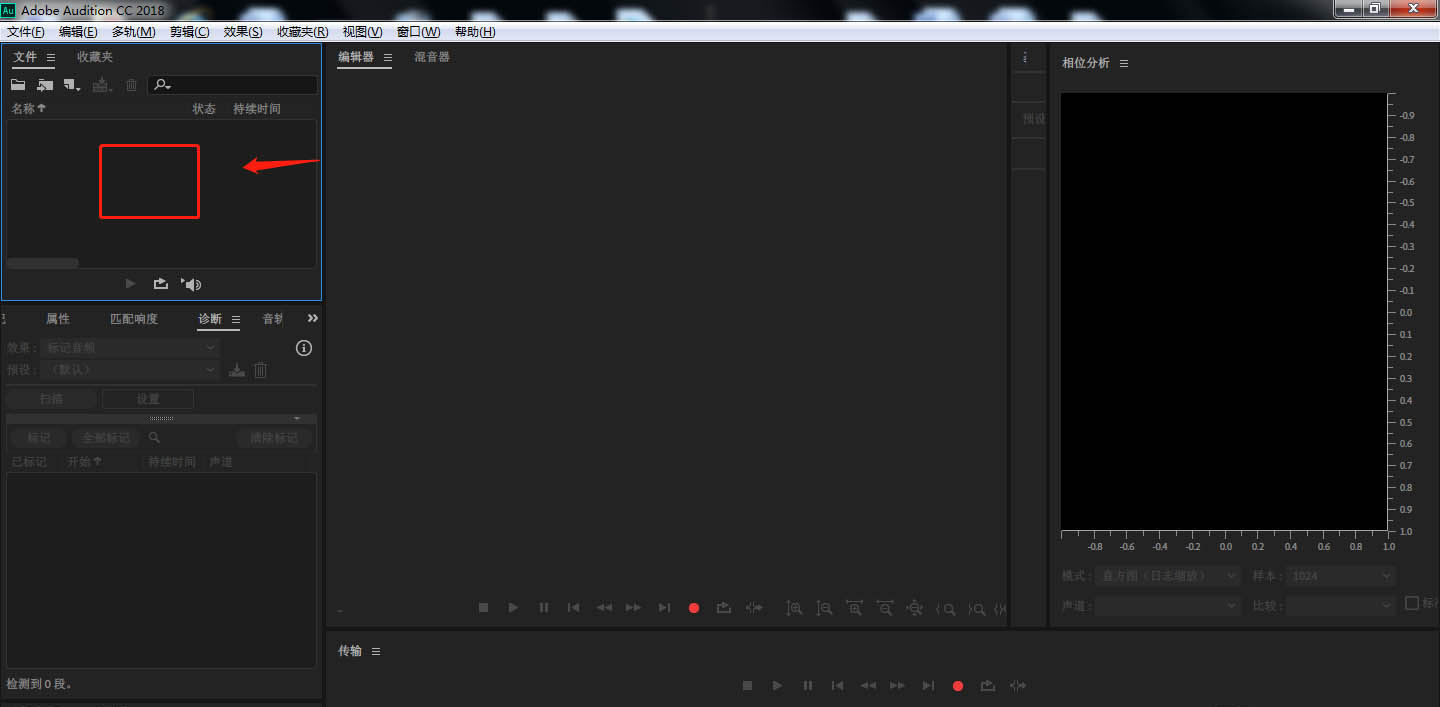Image resolution: width=1440 pixels, height=707 pixels.
Task: Open the 文件 panel menu icon
Action: [x=51, y=57]
